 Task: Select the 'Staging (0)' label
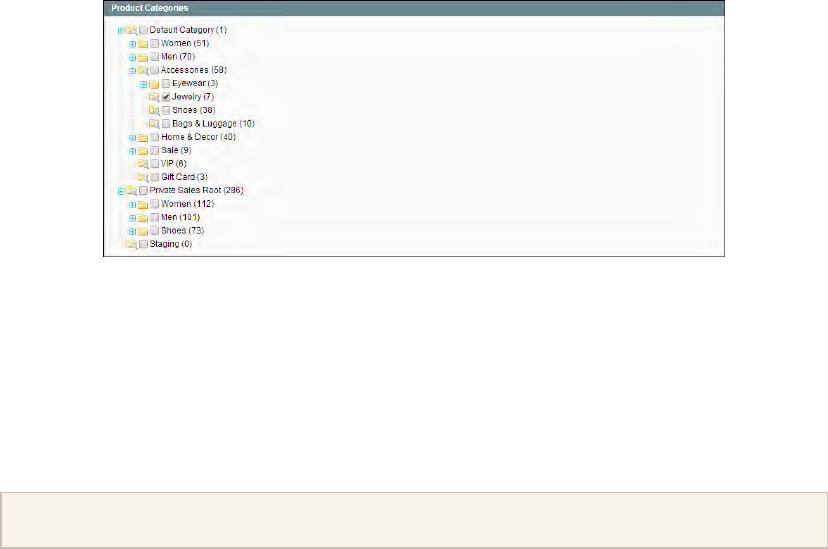pyautogui.click(x=171, y=244)
